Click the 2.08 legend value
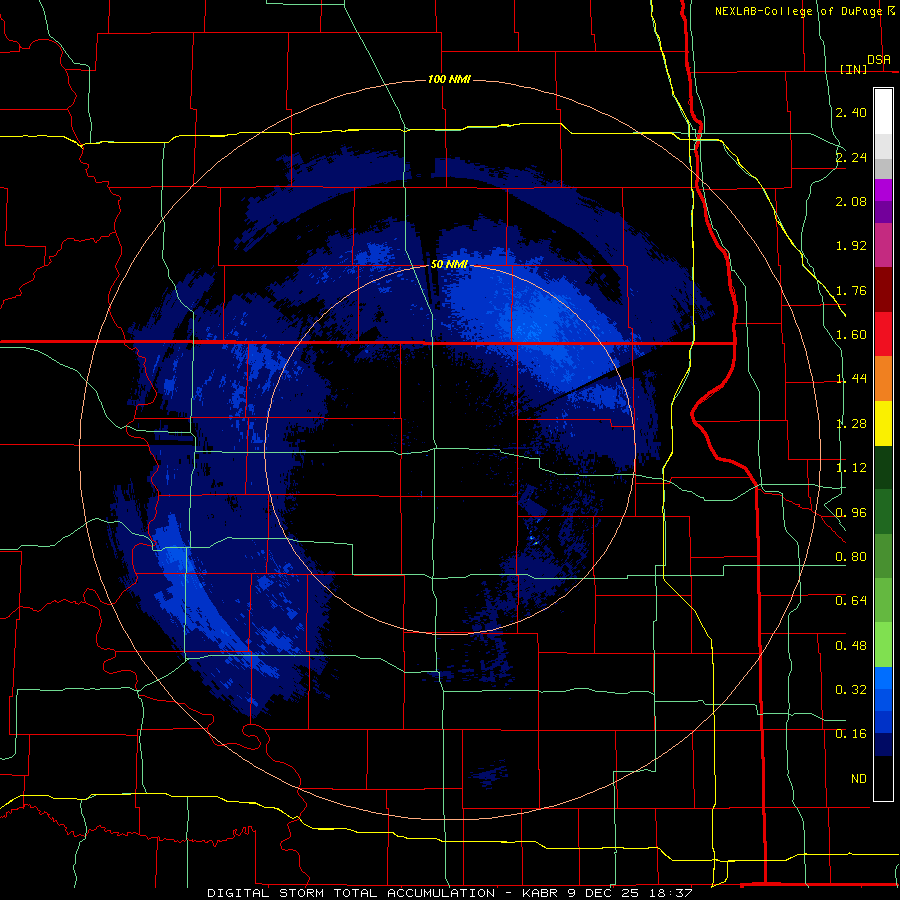 (851, 201)
